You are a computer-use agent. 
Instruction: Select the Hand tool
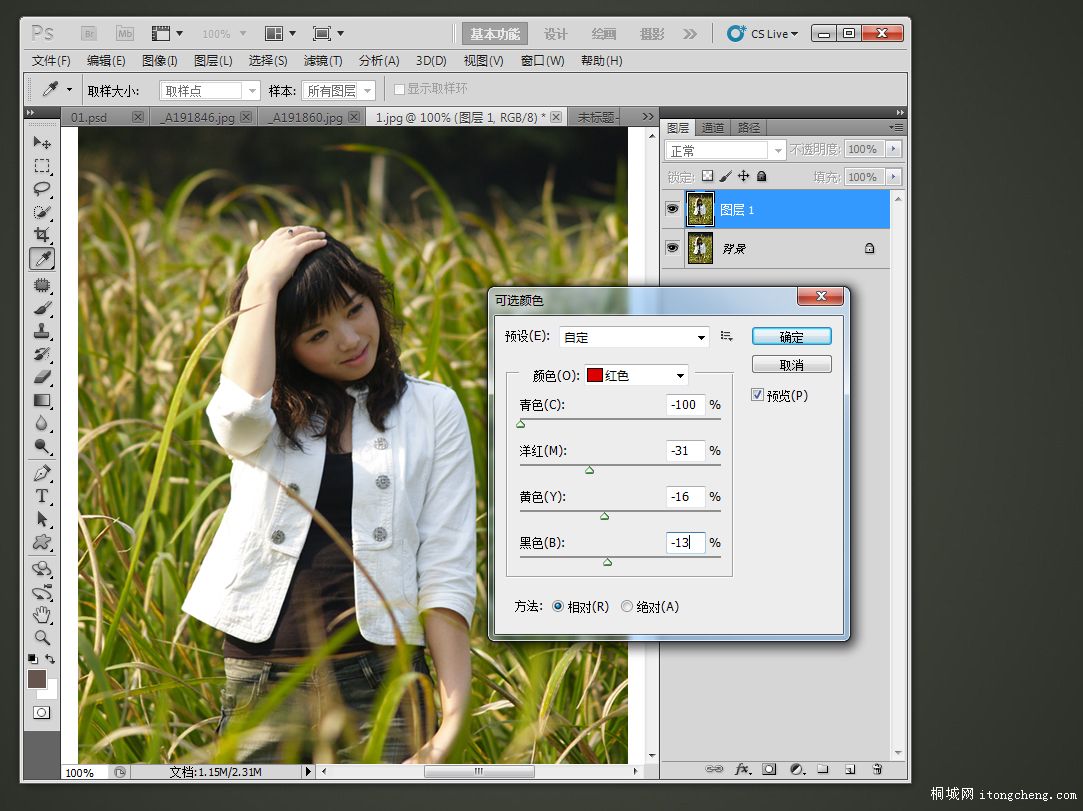click(42, 614)
